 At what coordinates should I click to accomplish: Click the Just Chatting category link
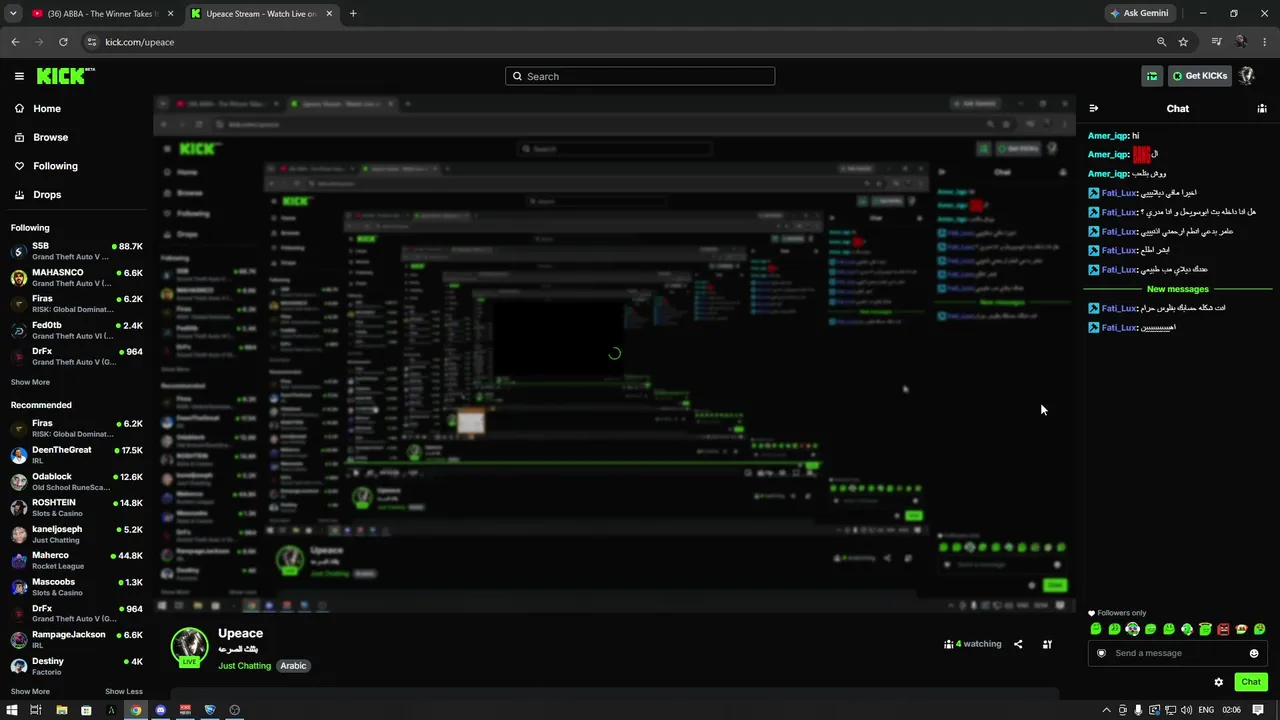click(x=244, y=666)
